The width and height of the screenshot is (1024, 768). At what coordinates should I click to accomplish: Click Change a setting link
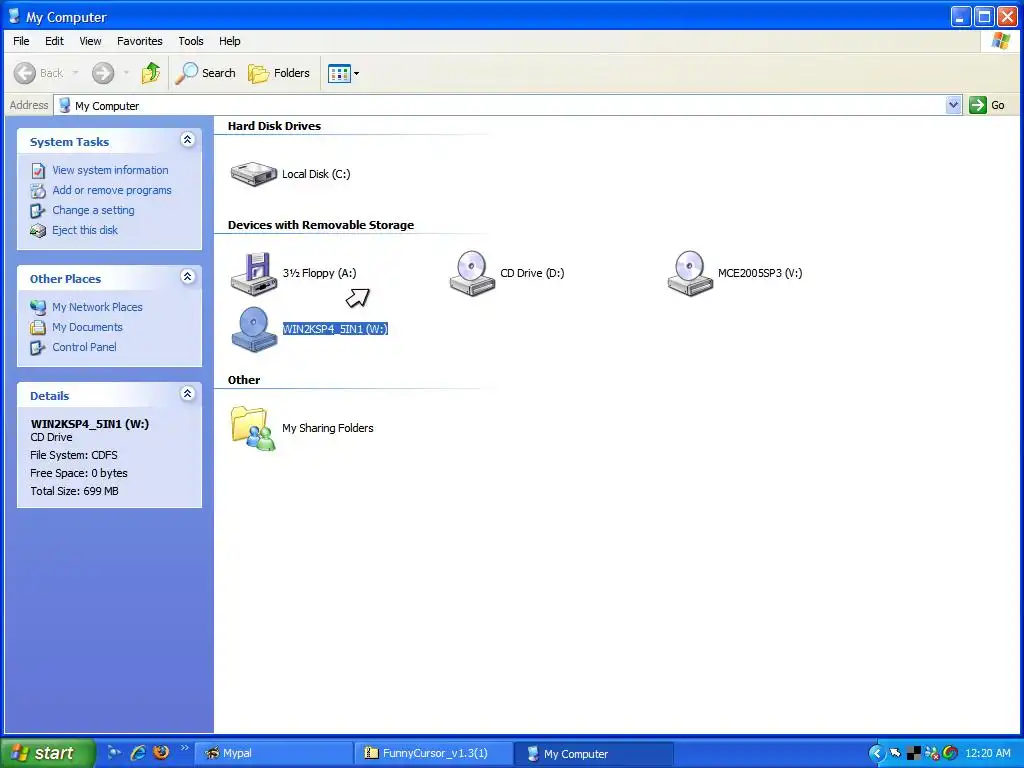coord(93,210)
